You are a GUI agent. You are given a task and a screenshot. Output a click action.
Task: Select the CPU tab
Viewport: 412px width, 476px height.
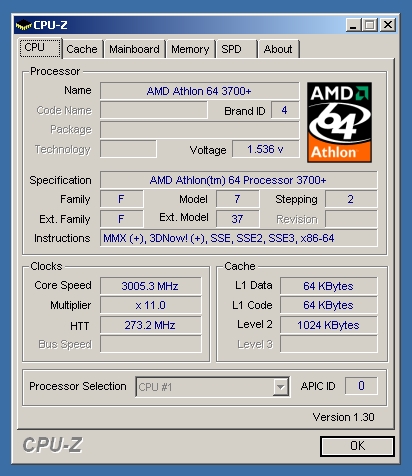pos(40,48)
